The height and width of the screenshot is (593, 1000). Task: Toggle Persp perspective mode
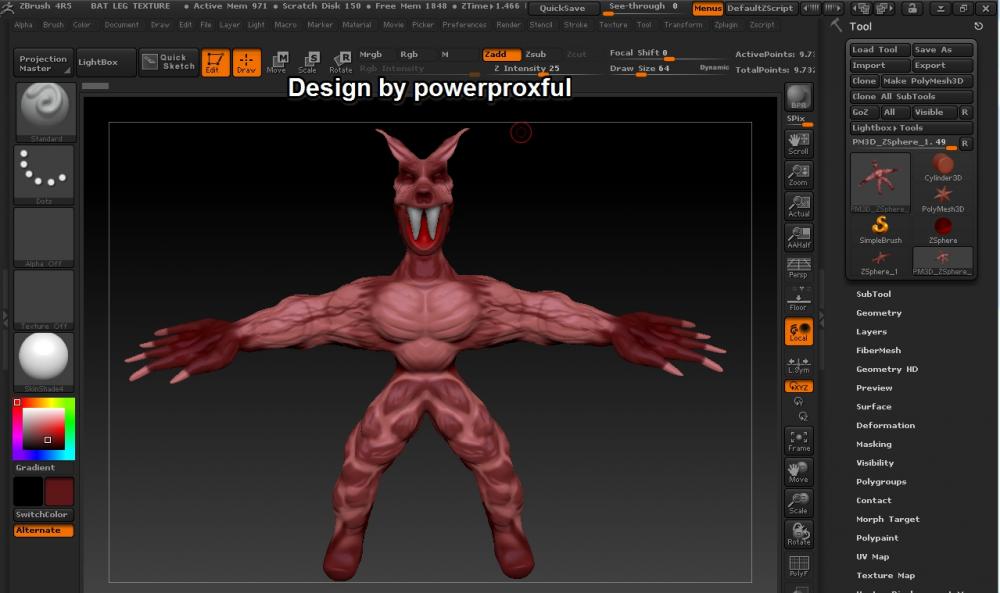point(798,268)
